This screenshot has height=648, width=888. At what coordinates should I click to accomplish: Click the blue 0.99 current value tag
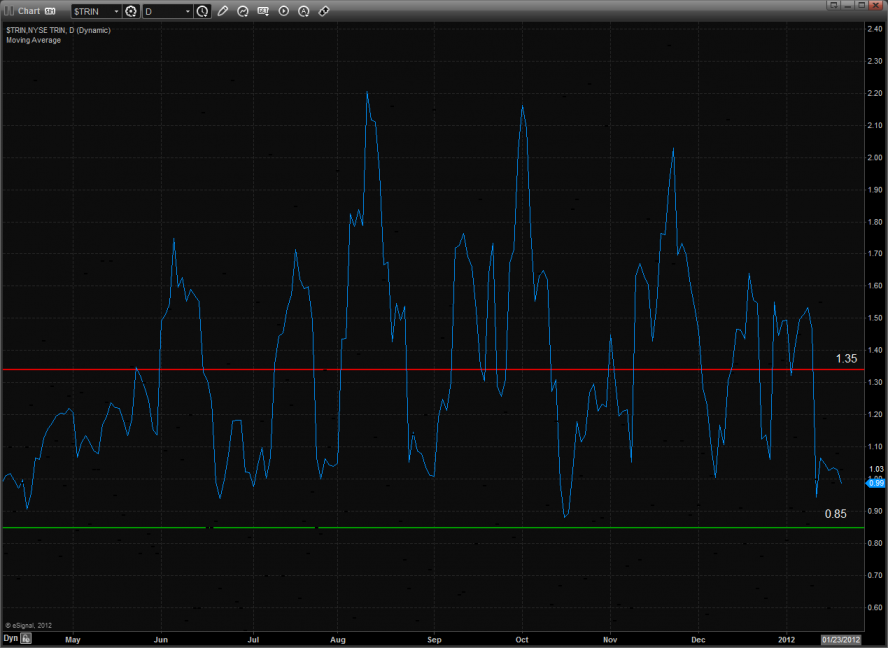(876, 483)
